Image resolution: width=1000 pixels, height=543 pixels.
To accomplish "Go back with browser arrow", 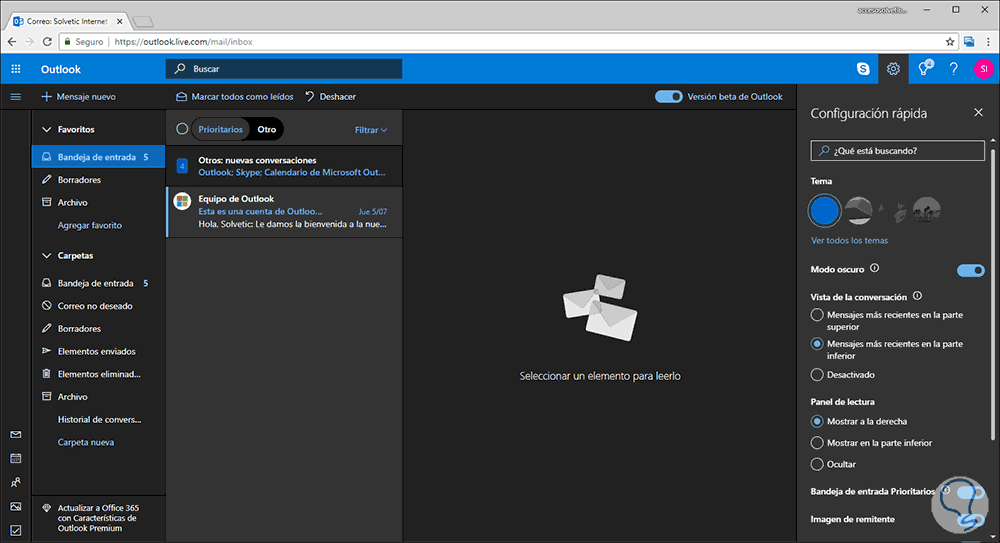I will point(12,41).
